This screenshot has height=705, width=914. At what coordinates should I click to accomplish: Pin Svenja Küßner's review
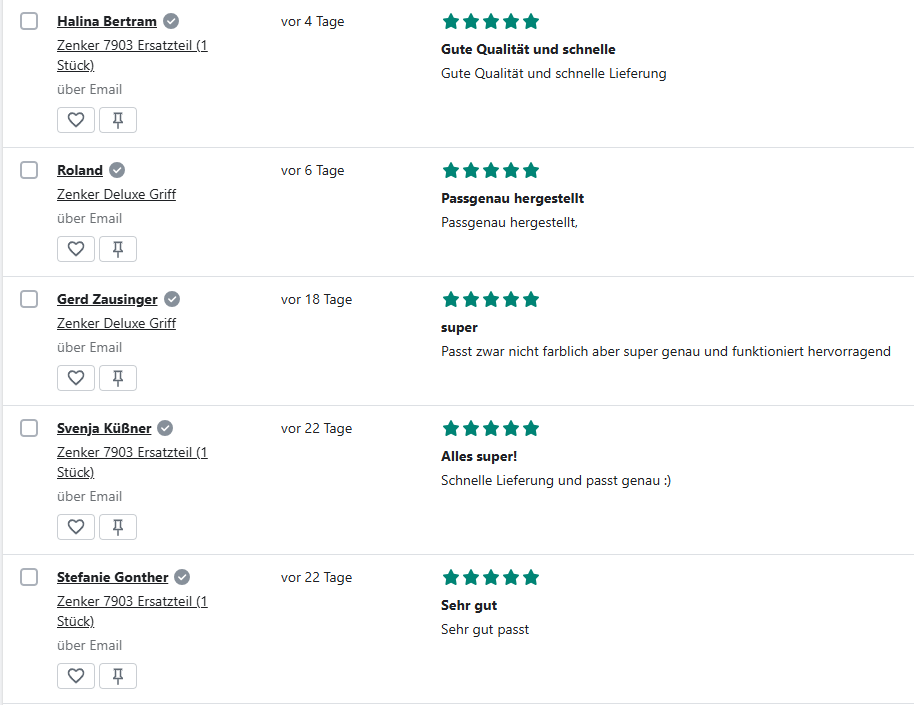point(118,527)
